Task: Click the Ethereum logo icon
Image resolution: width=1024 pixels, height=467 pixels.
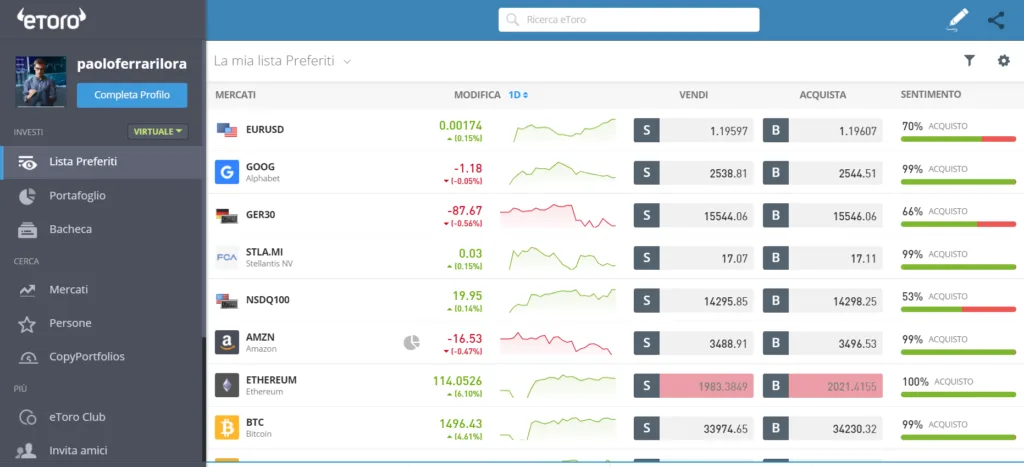Action: click(x=227, y=385)
